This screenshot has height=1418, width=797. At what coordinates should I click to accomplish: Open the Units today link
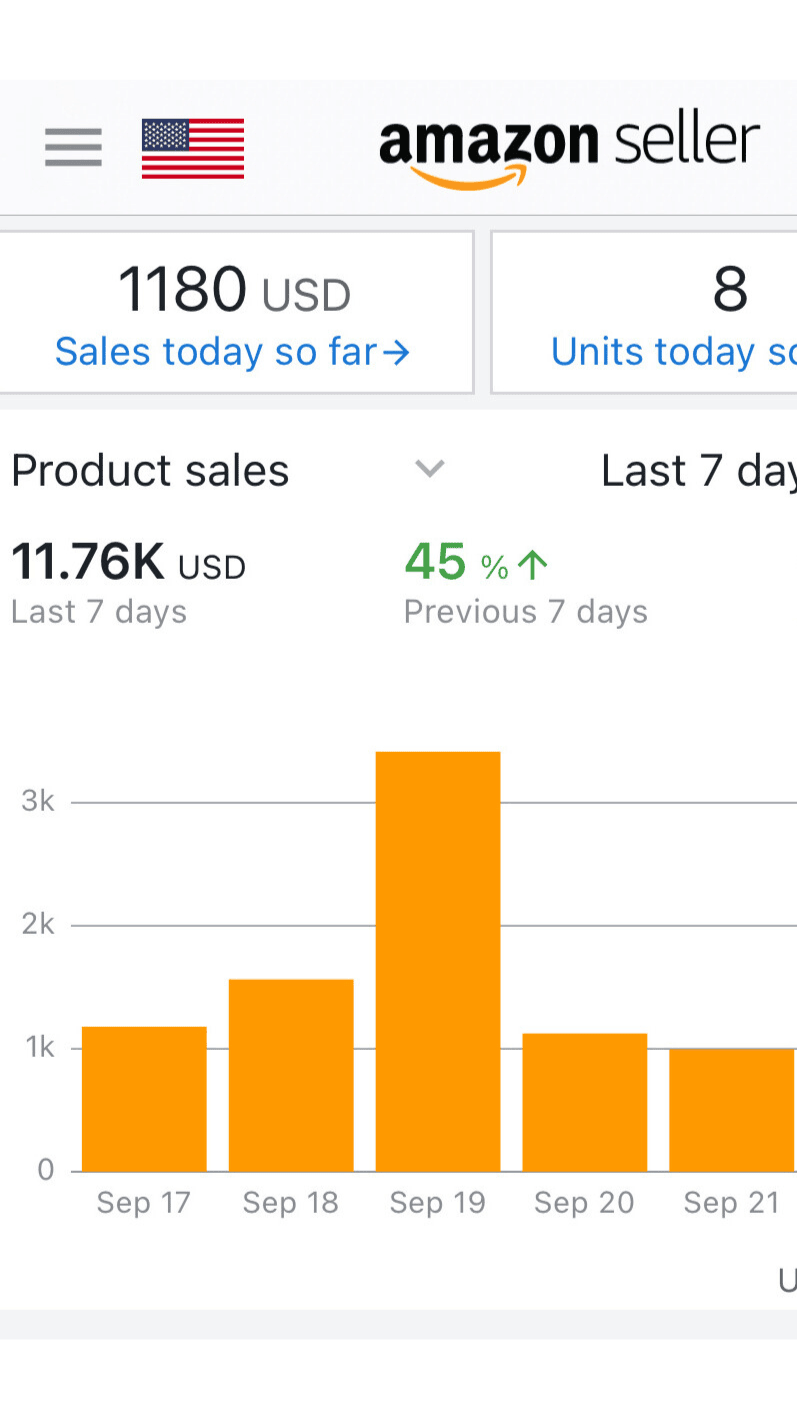pos(672,352)
